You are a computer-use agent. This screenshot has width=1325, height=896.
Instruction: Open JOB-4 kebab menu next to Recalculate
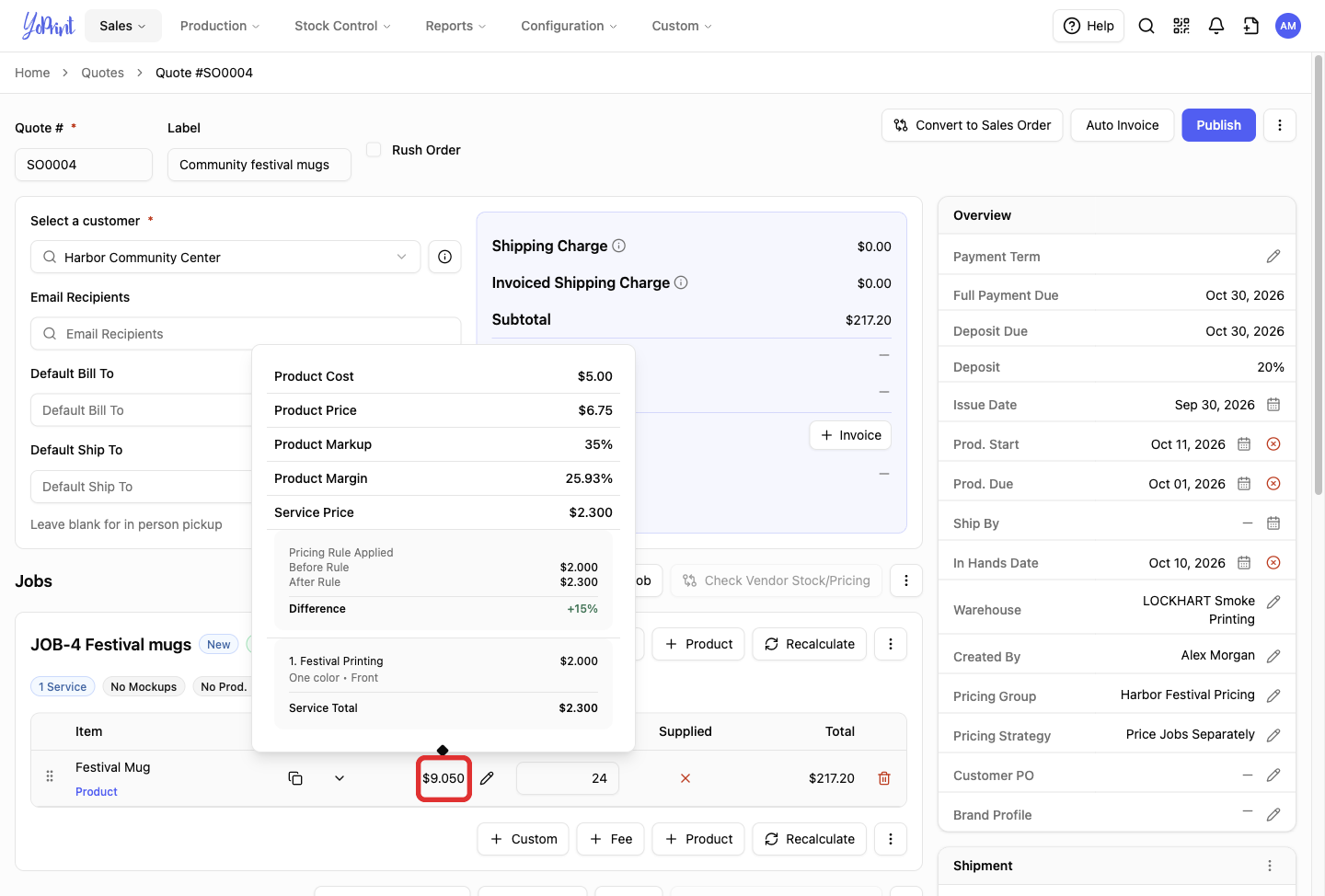[x=891, y=644]
